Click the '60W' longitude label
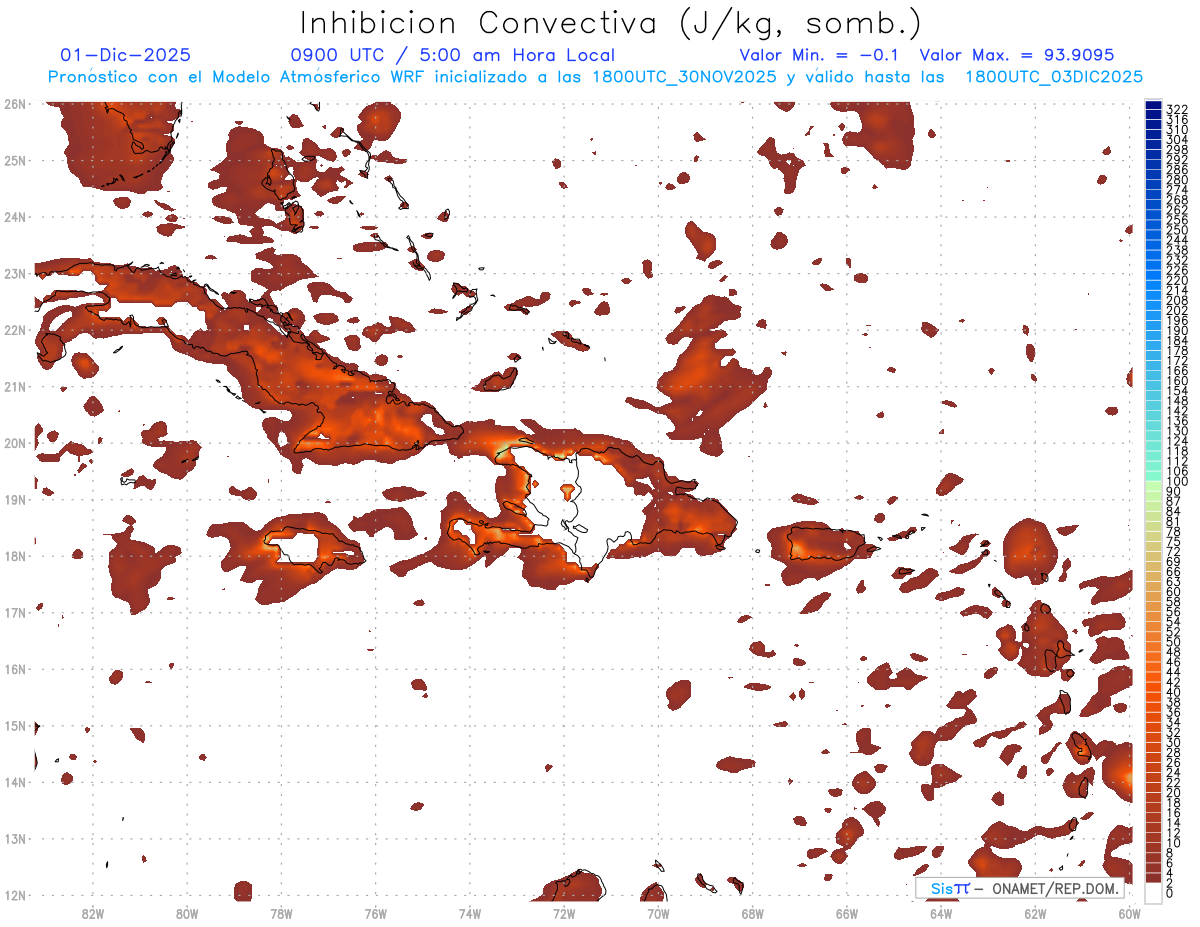Viewport: 1200px width, 927px height. point(1129,913)
